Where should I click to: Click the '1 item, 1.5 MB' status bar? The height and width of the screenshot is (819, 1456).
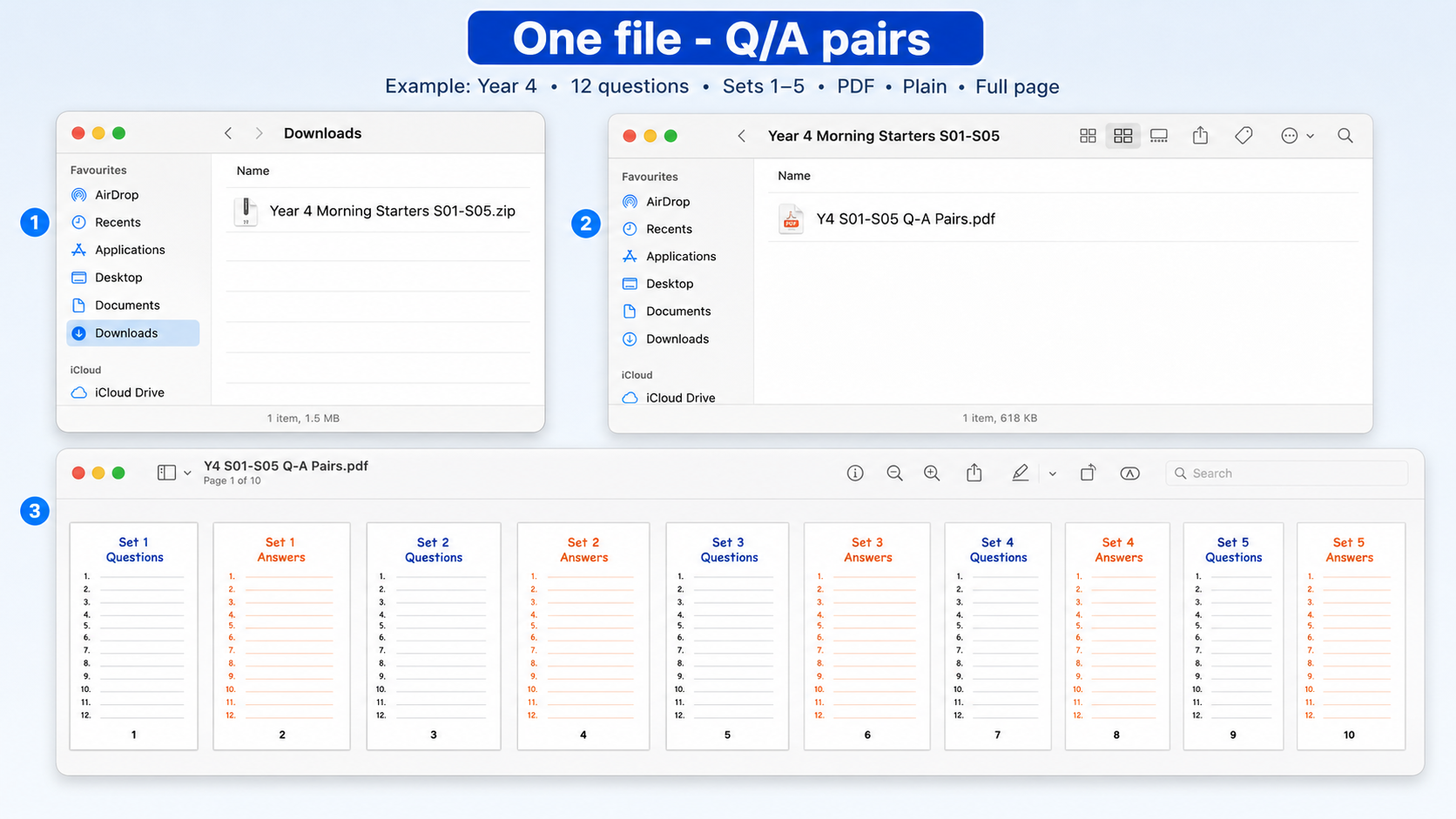[x=303, y=419]
